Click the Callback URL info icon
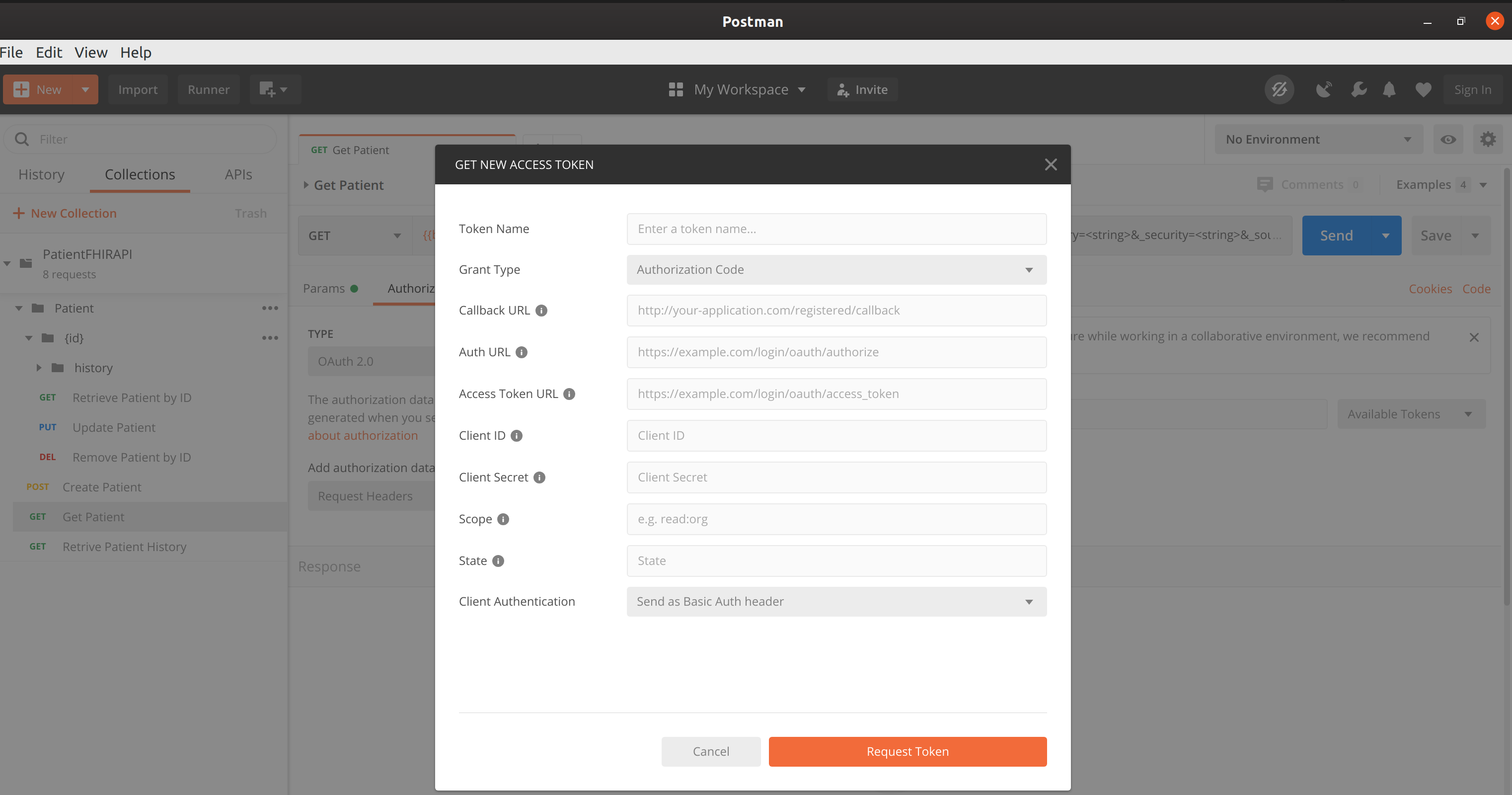 (x=541, y=311)
